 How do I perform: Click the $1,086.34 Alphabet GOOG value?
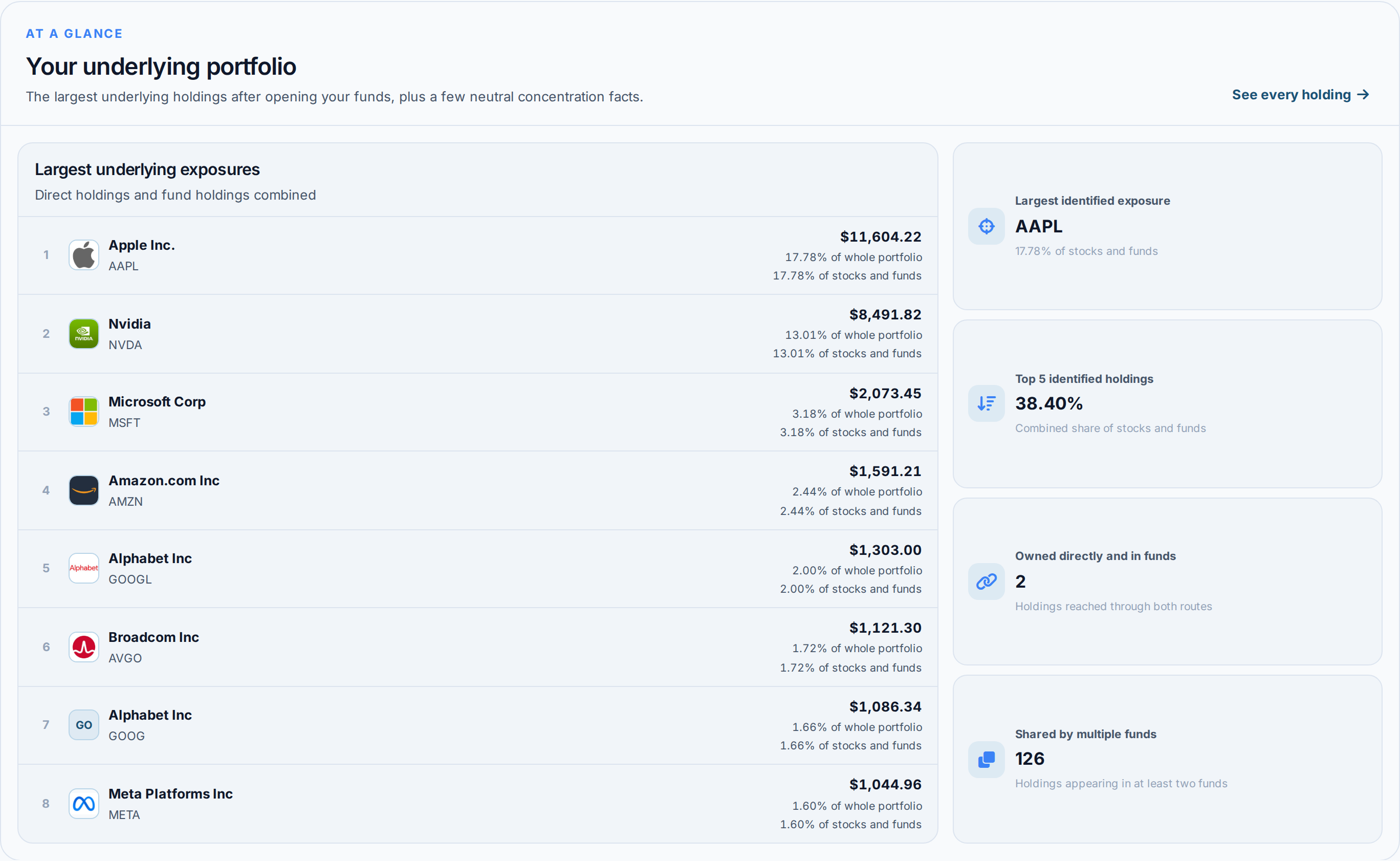[x=886, y=707]
